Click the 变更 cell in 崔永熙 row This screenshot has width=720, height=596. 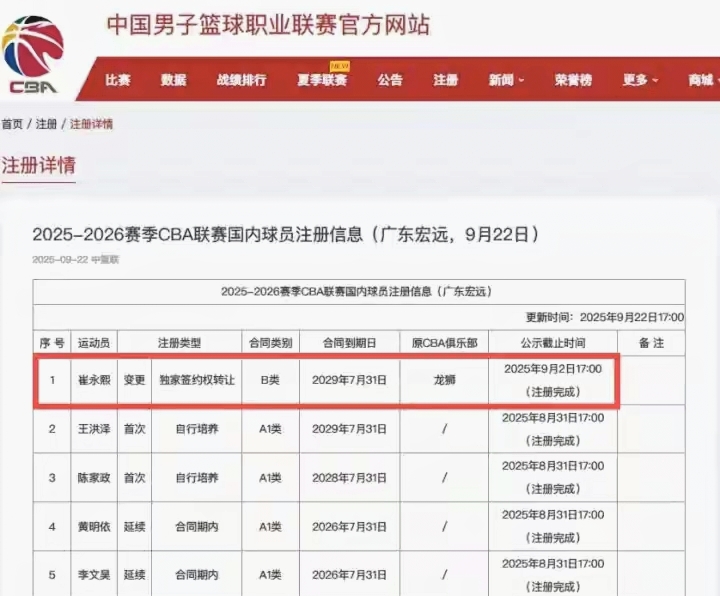(135, 380)
